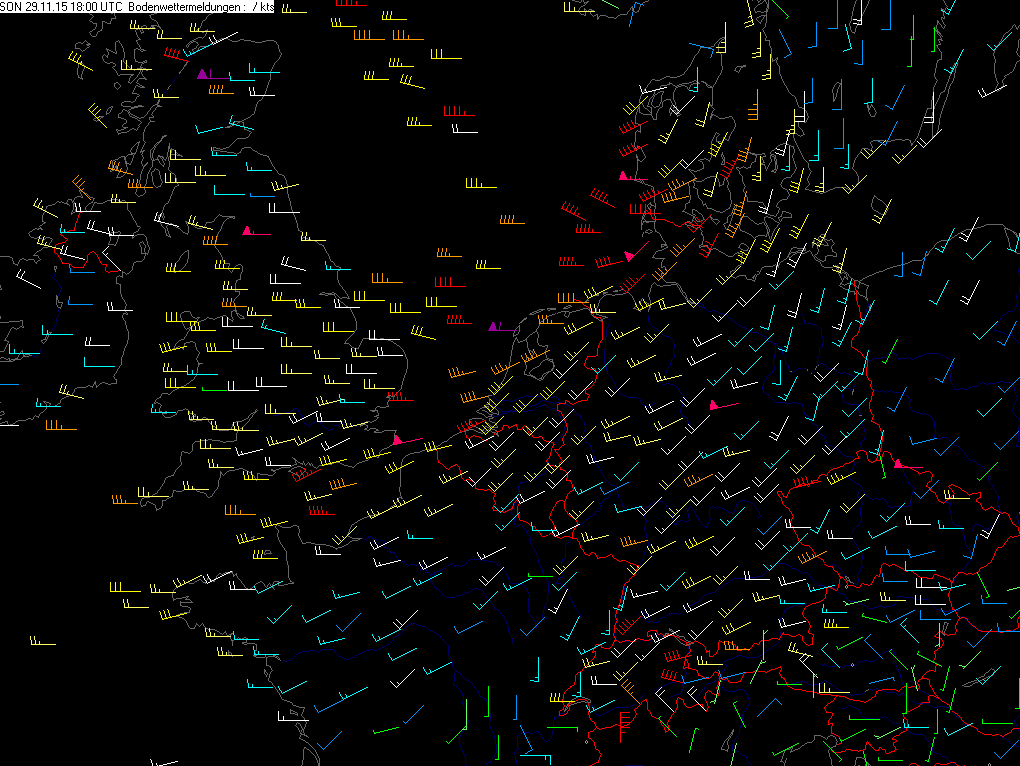Screen dimensions: 1020x766
Task: Click the pink pennant in central Germany
Action: tap(714, 405)
